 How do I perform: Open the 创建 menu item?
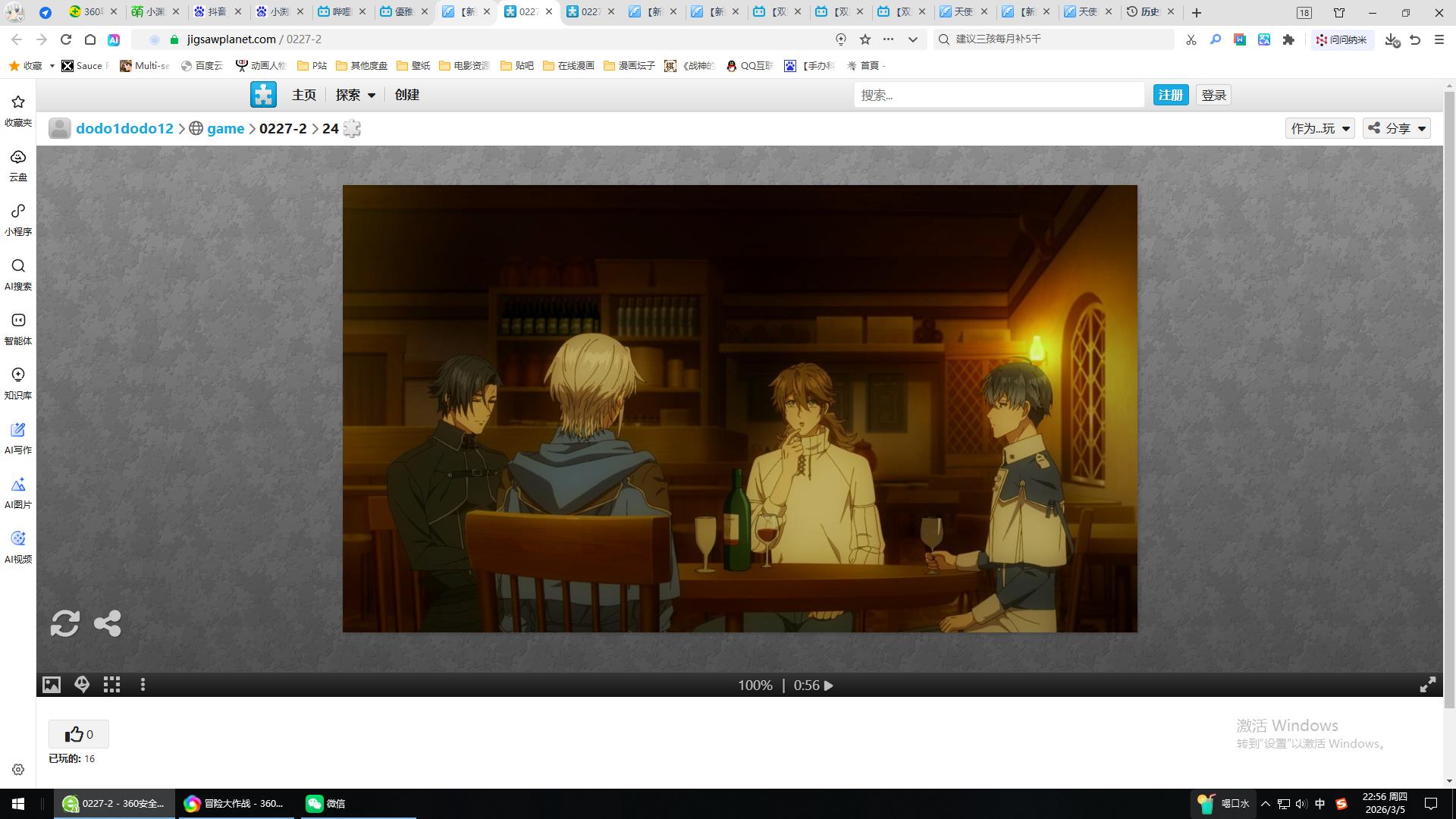406,95
